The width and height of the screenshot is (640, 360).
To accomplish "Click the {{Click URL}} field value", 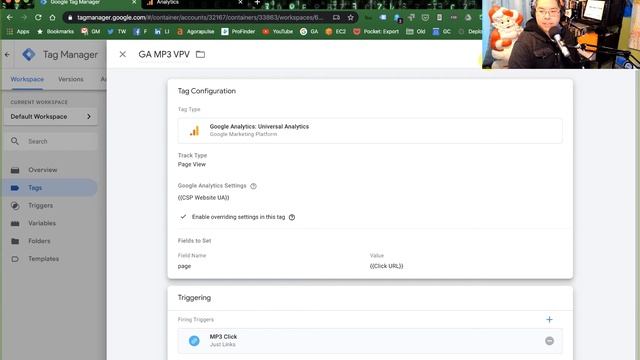I will point(386,266).
